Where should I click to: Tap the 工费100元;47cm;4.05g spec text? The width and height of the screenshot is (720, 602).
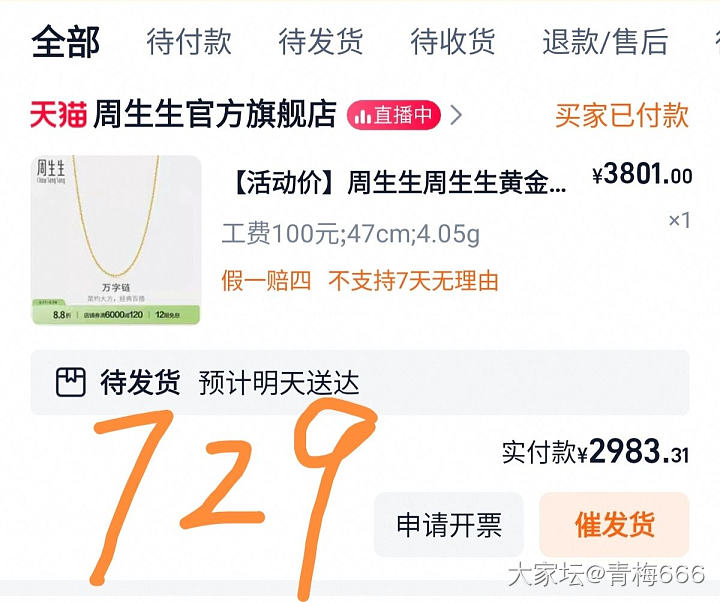351,234
